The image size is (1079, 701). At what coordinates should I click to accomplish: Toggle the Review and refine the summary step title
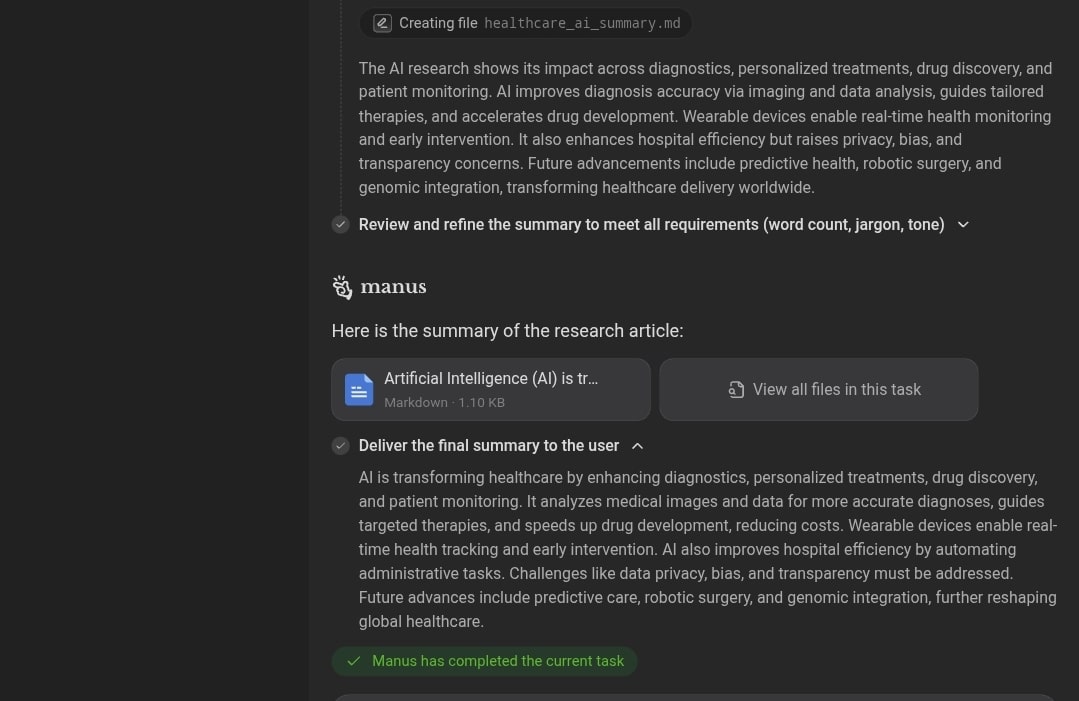[x=651, y=224]
